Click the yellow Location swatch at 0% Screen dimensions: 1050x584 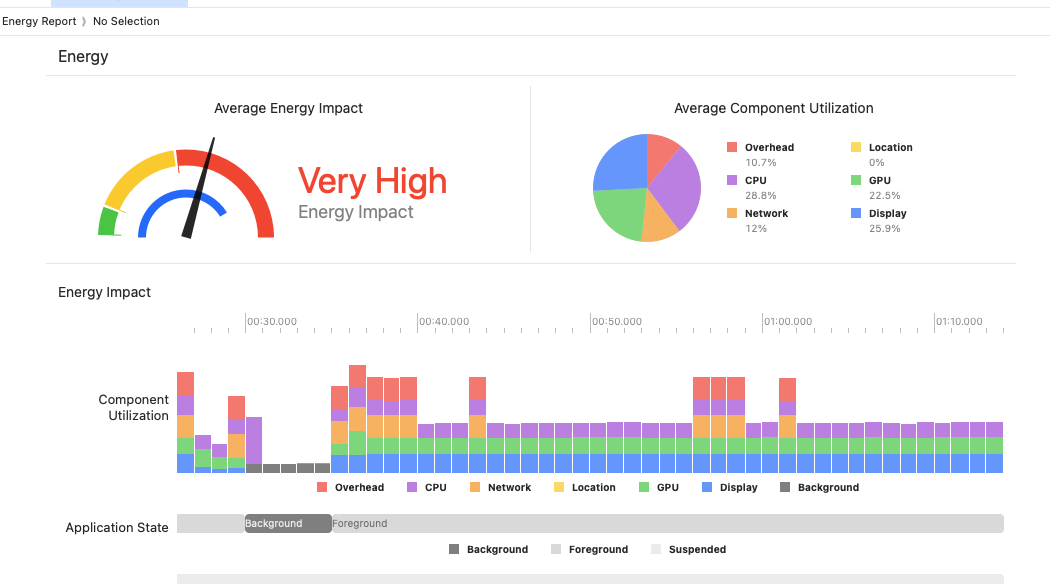pos(856,148)
